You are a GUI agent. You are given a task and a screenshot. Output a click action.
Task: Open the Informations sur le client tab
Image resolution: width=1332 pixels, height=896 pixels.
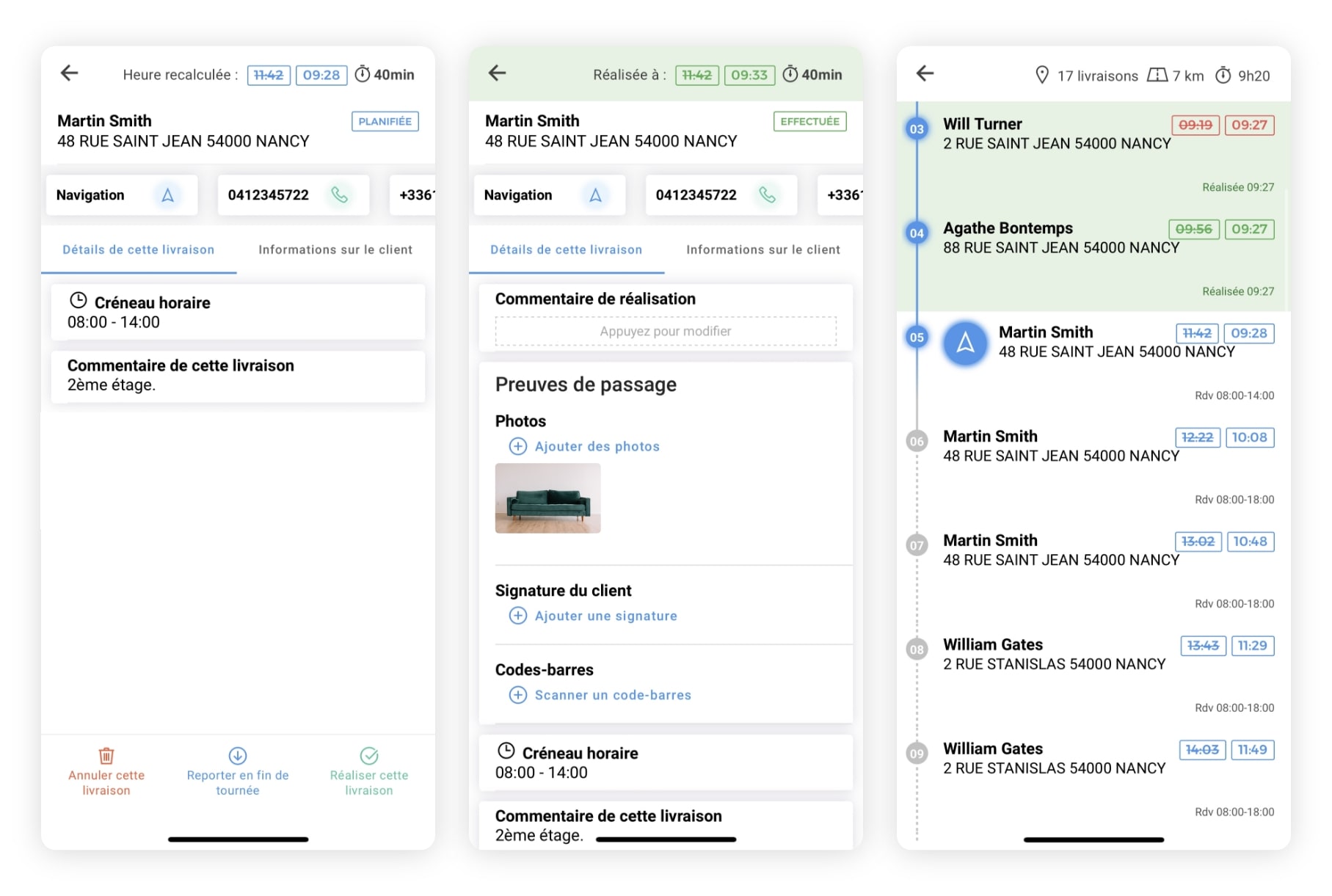pos(335,250)
